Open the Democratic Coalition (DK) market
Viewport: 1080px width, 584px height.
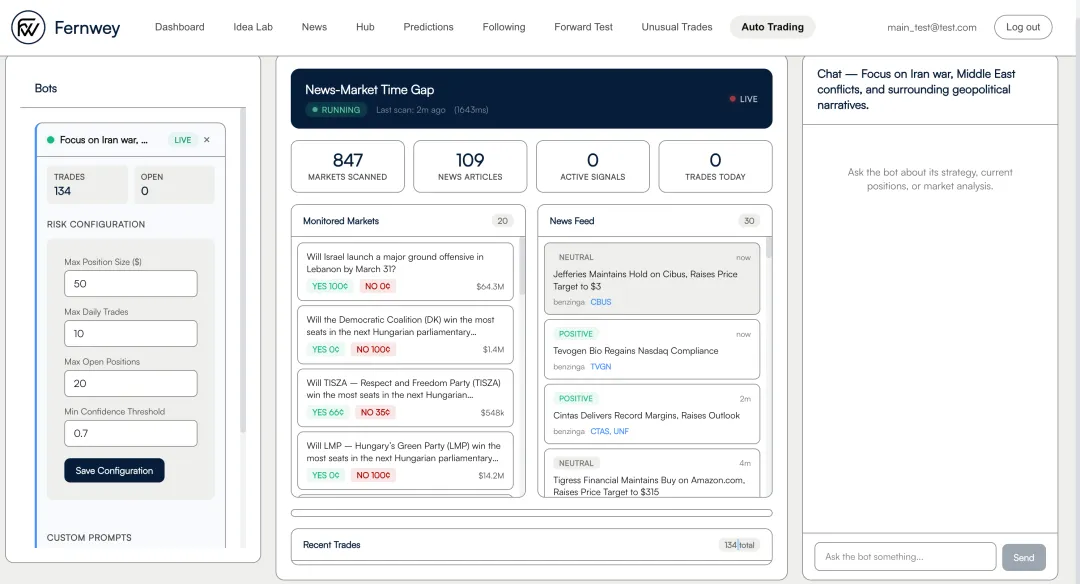[405, 334]
